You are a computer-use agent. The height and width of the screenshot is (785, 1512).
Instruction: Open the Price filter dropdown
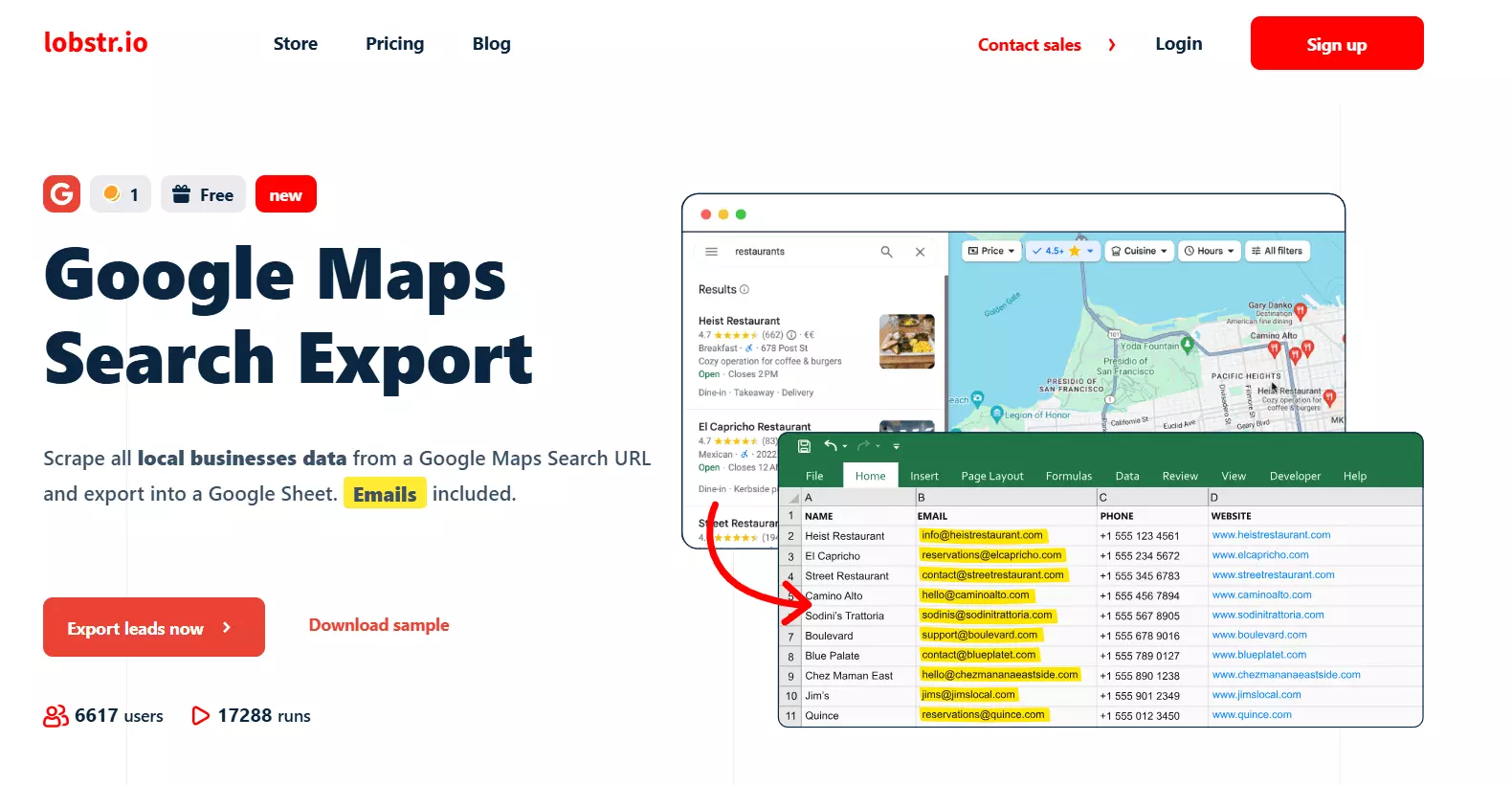click(990, 251)
